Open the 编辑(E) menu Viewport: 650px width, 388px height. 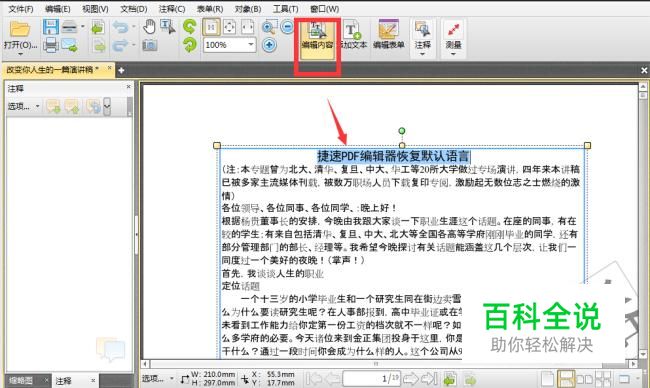58,9
